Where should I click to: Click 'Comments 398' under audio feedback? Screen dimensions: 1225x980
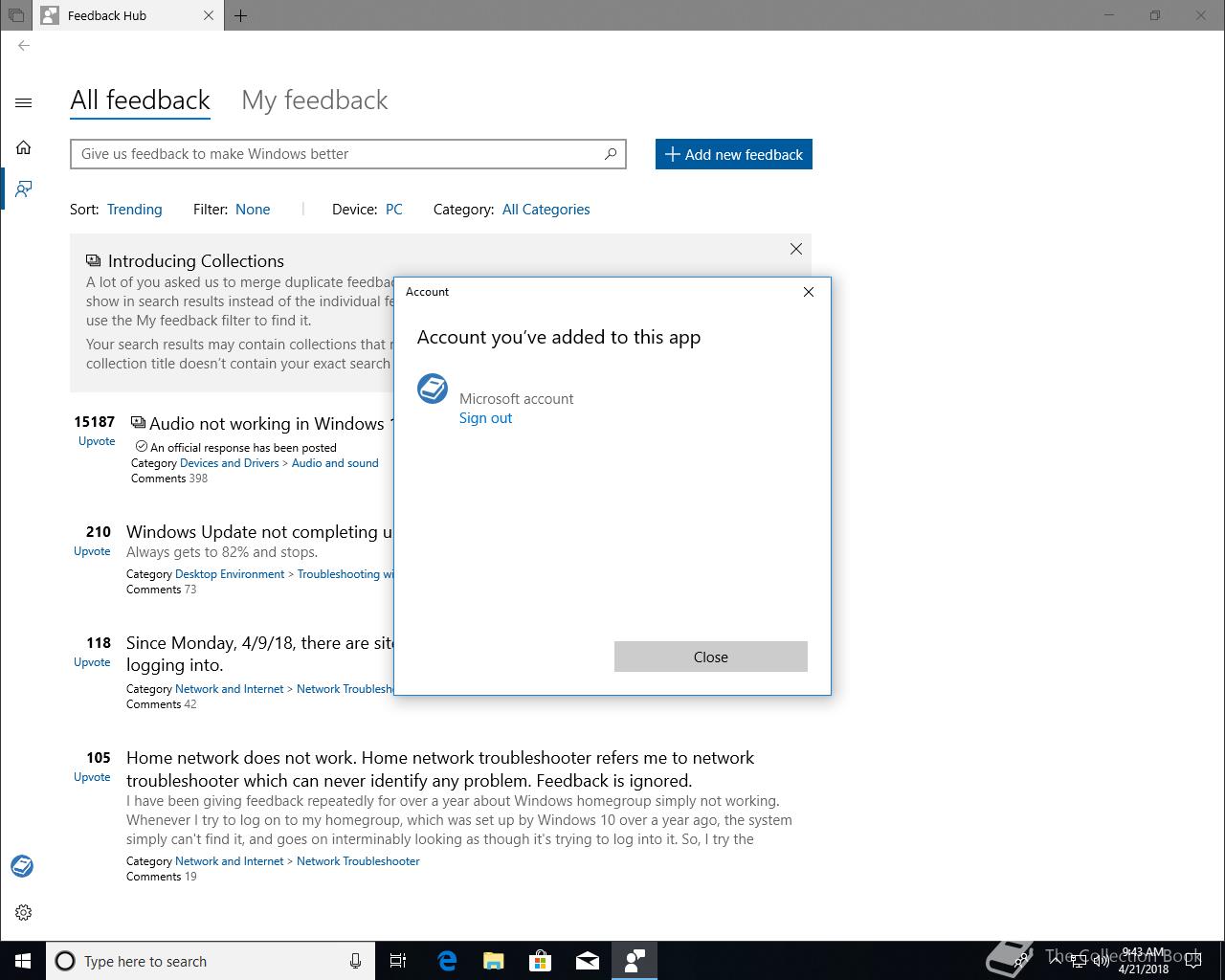coord(169,479)
